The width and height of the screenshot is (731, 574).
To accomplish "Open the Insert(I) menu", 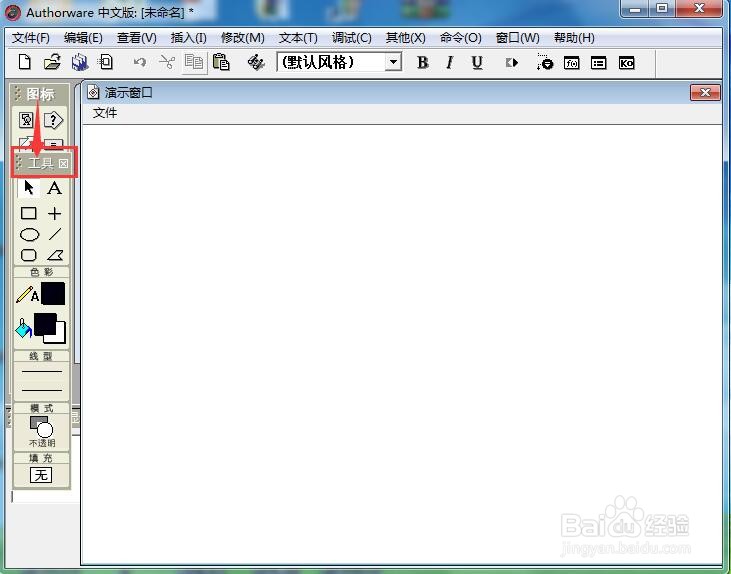I will (188, 38).
